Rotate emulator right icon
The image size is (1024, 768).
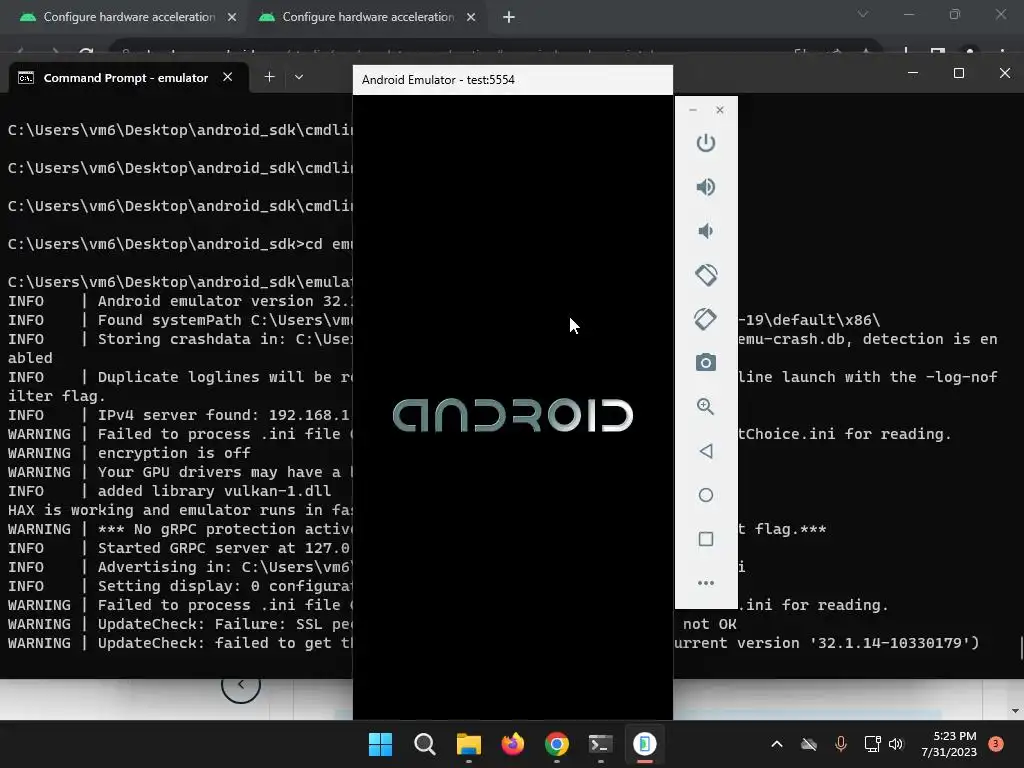pos(705,319)
